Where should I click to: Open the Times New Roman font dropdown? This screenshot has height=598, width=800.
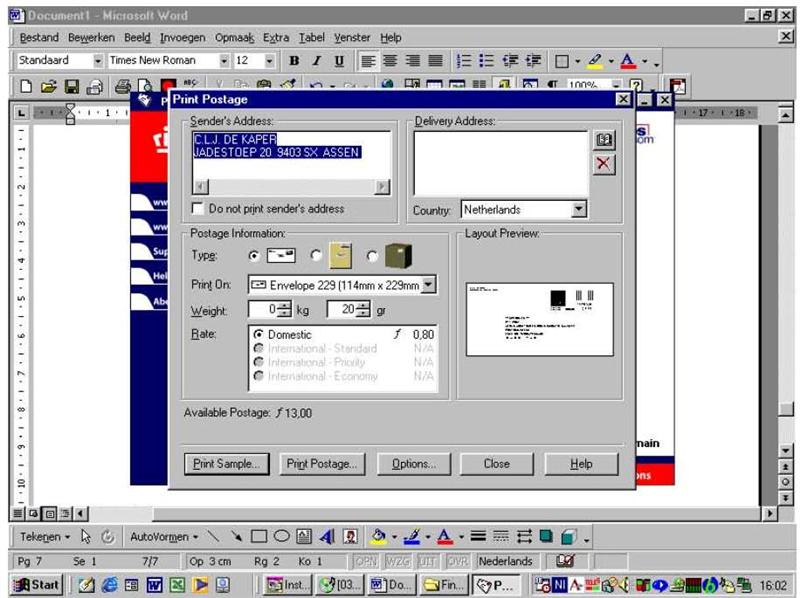[224, 61]
